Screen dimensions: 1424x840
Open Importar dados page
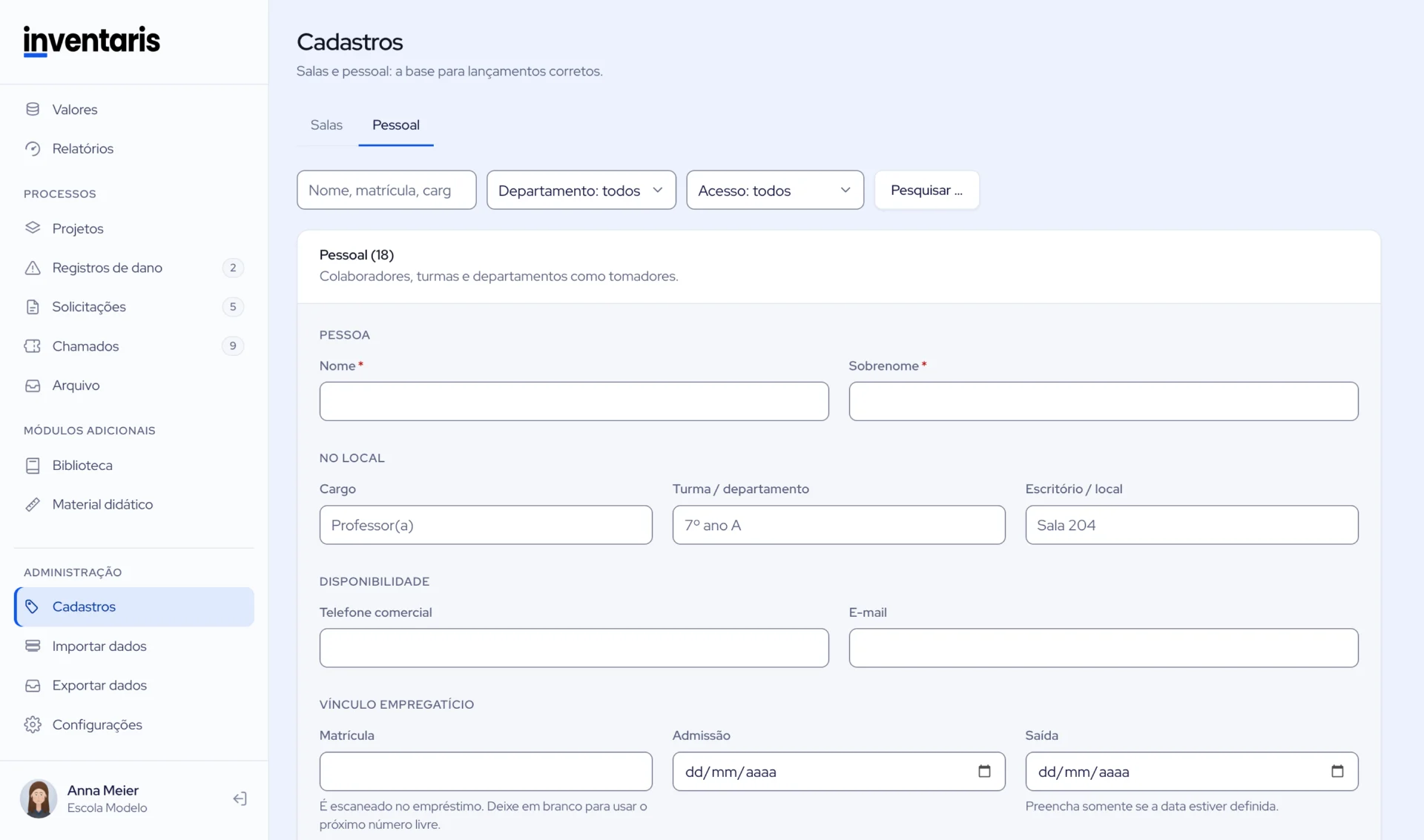point(134,646)
